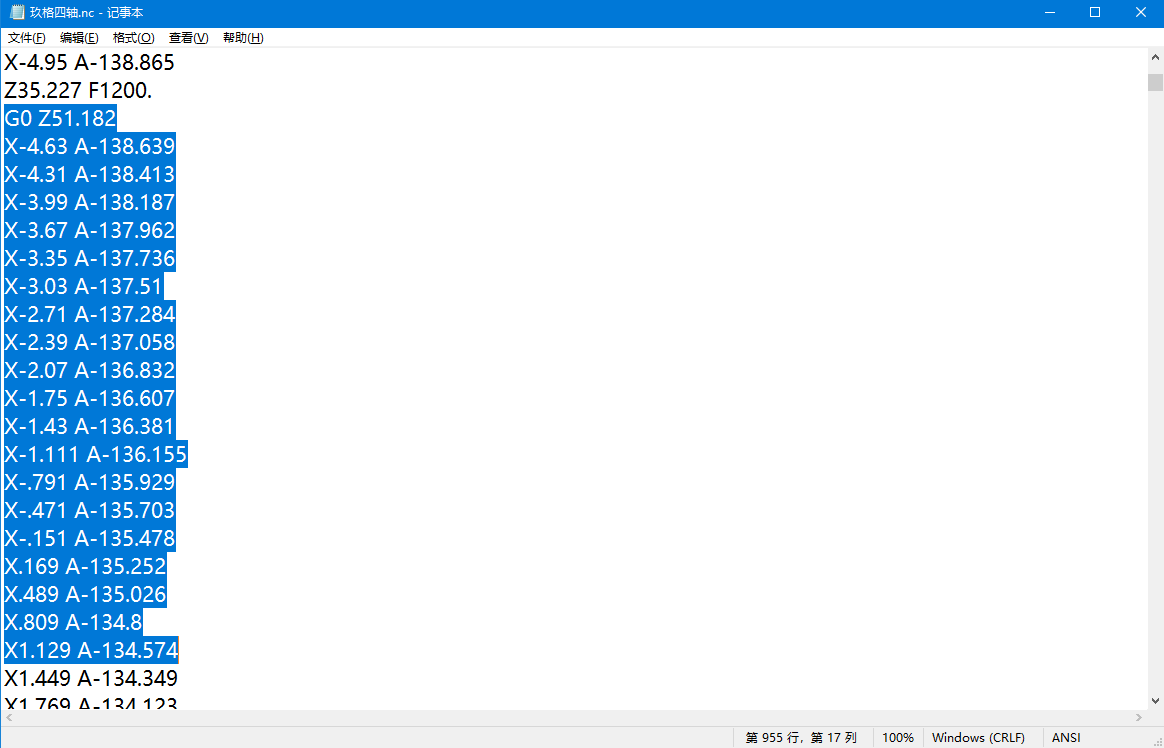Screen dimensions: 1164x748
Task: Open the 查看(V) menu
Action: (189, 38)
